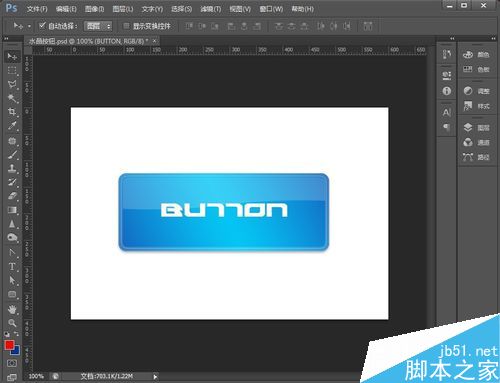Open the Image menu
The width and height of the screenshot is (500, 383).
pyautogui.click(x=94, y=9)
